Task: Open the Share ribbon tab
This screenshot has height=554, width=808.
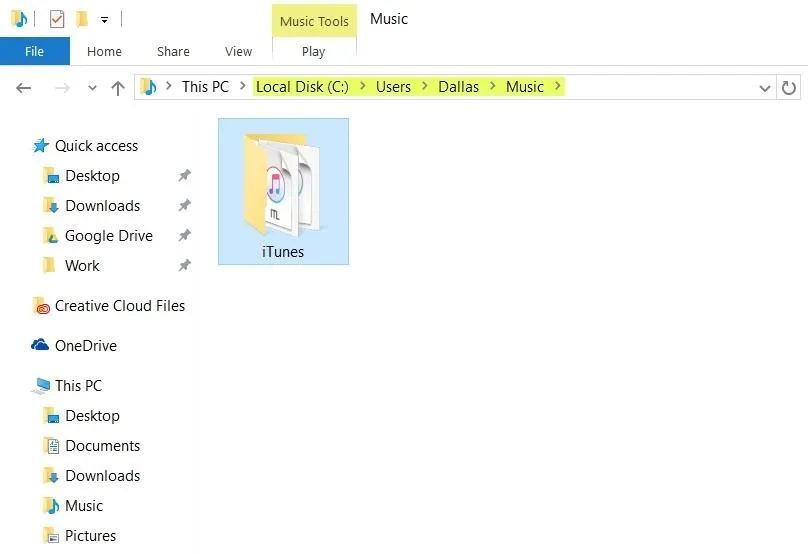Action: pos(173,52)
